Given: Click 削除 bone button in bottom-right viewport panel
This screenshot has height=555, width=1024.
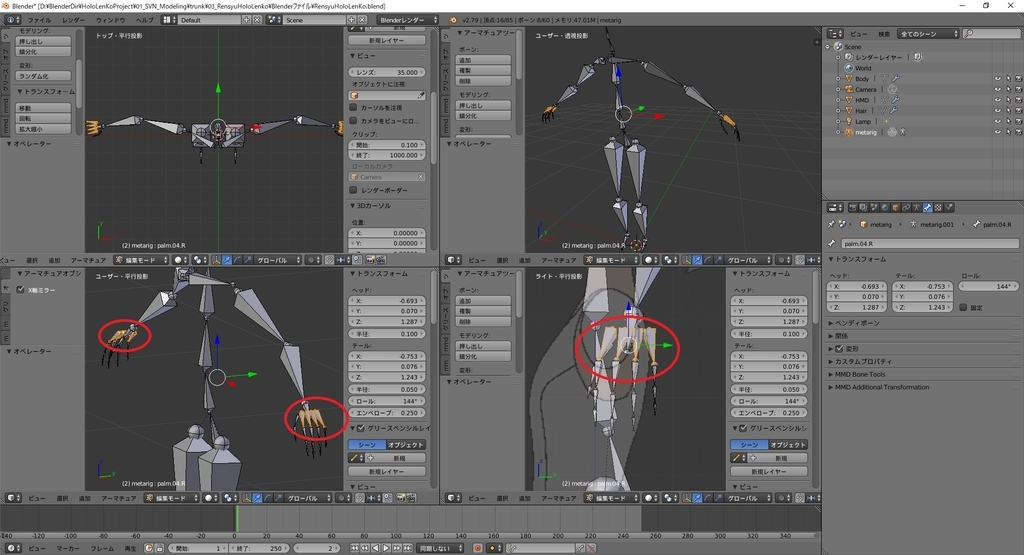Looking at the screenshot, I should click(x=483, y=322).
